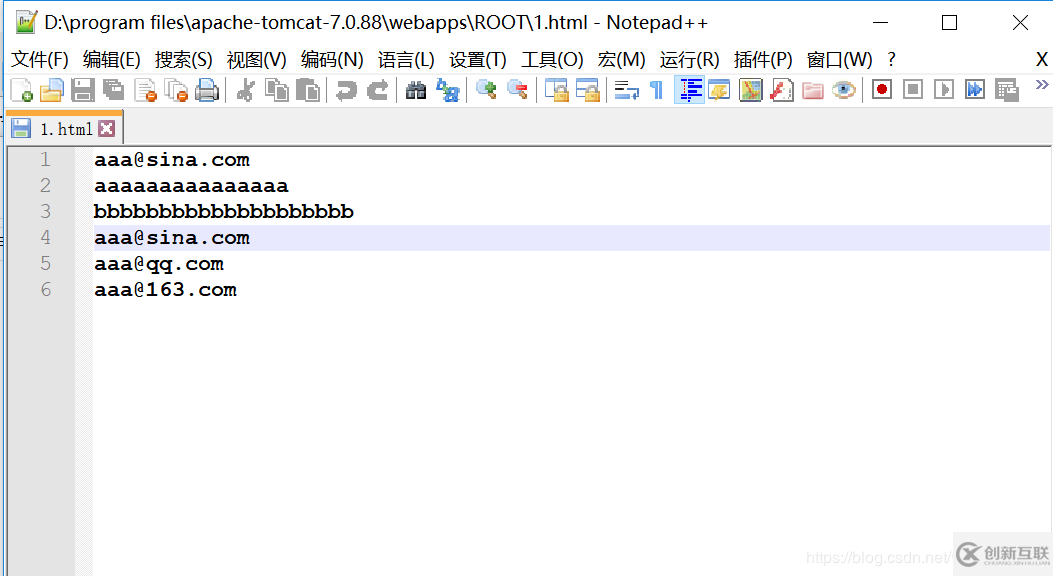Image resolution: width=1053 pixels, height=576 pixels.
Task: Open the 插件(P) menu
Action: 763,60
